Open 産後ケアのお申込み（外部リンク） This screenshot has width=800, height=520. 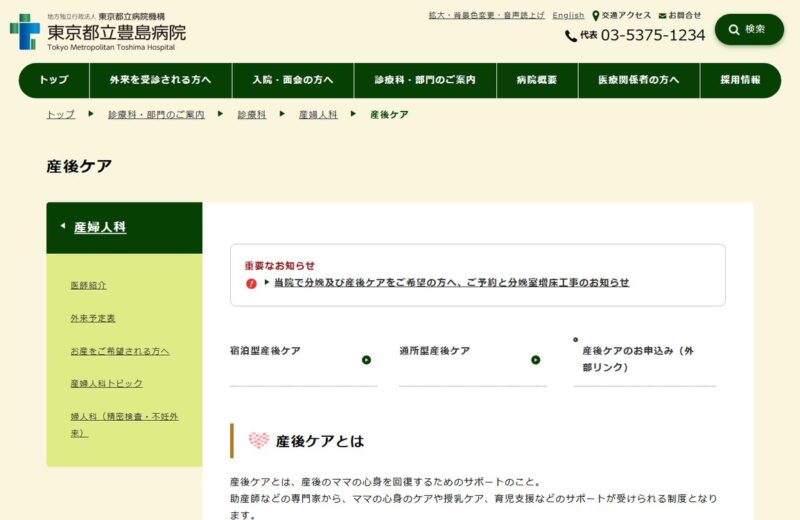[x=638, y=359]
